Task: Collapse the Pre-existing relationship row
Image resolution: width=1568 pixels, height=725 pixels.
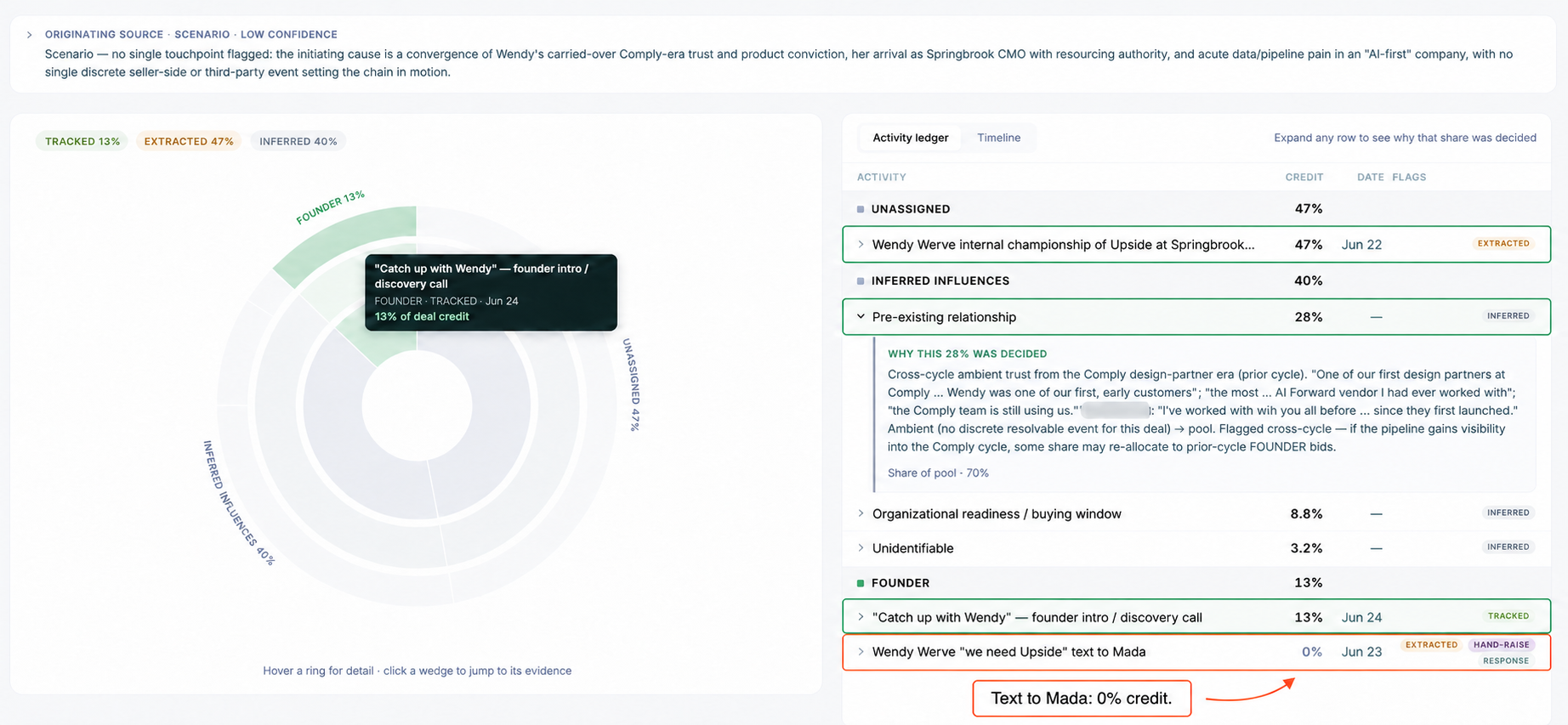Action: click(x=861, y=317)
